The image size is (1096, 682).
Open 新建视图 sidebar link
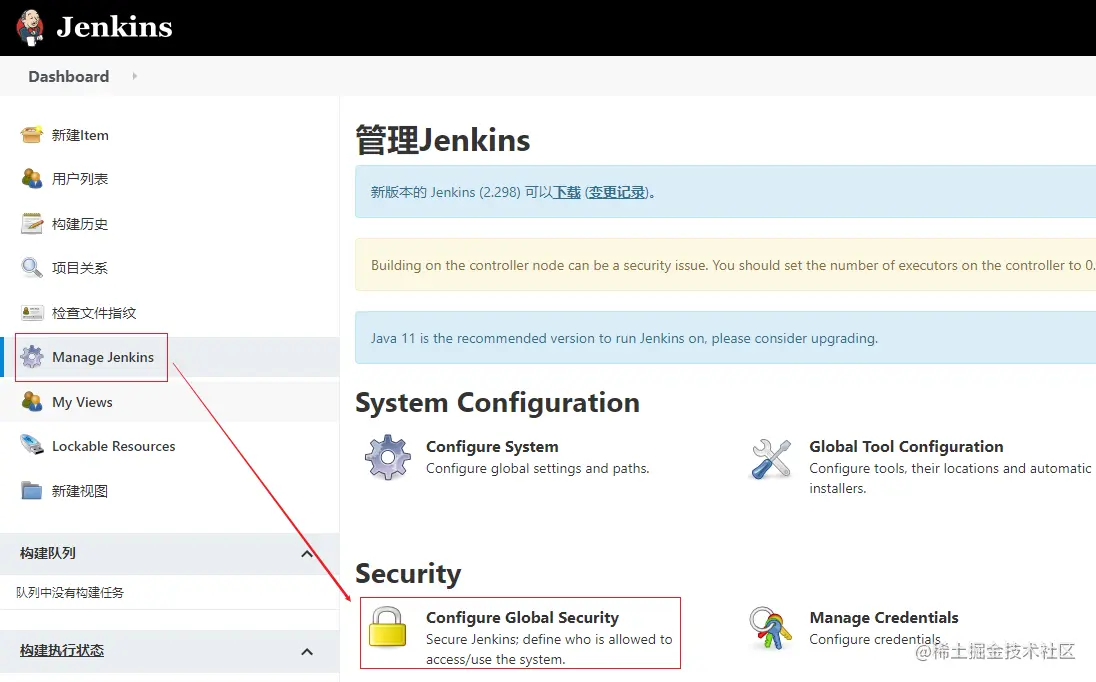pos(80,491)
